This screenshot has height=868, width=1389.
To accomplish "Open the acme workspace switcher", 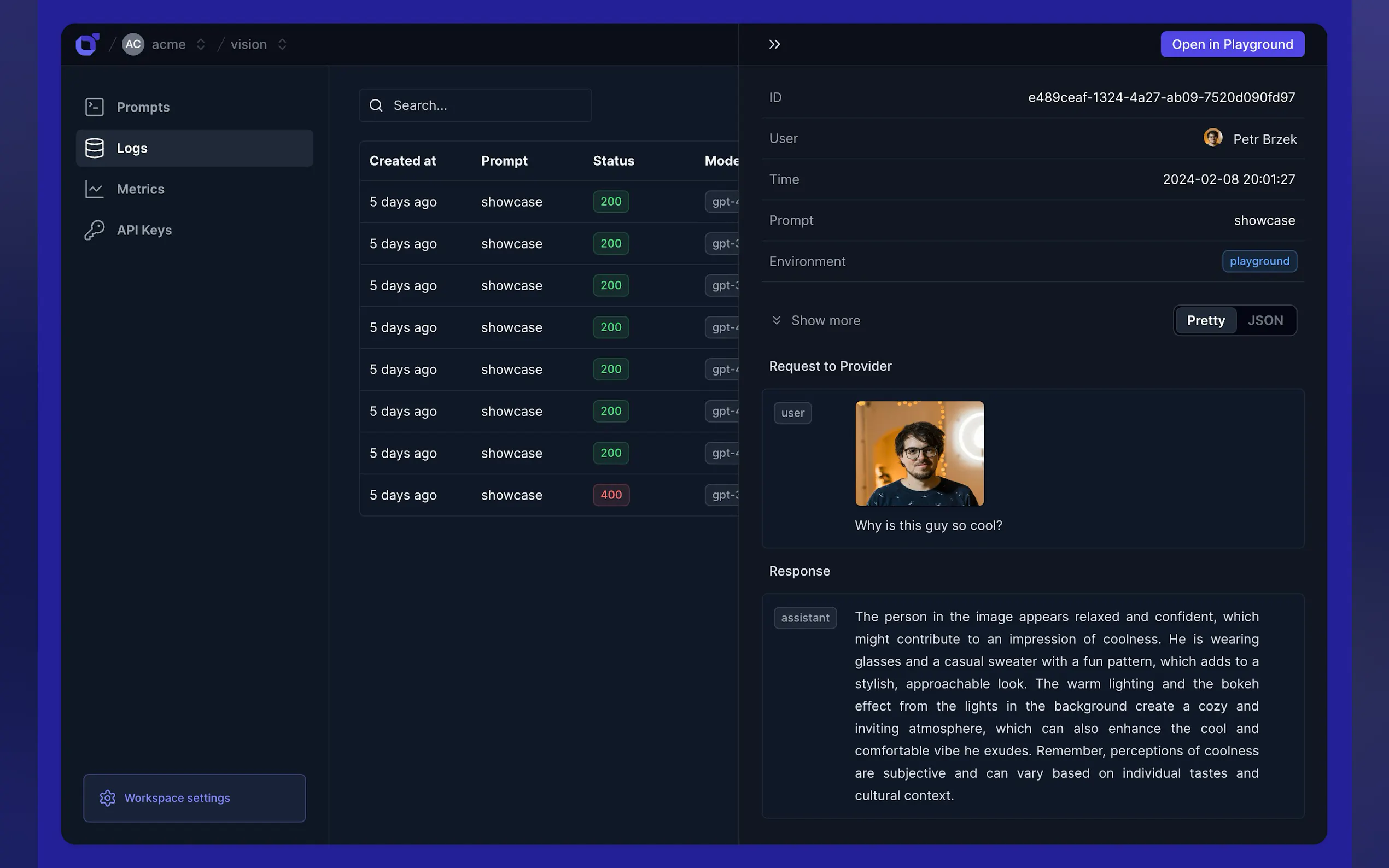I will pos(200,44).
